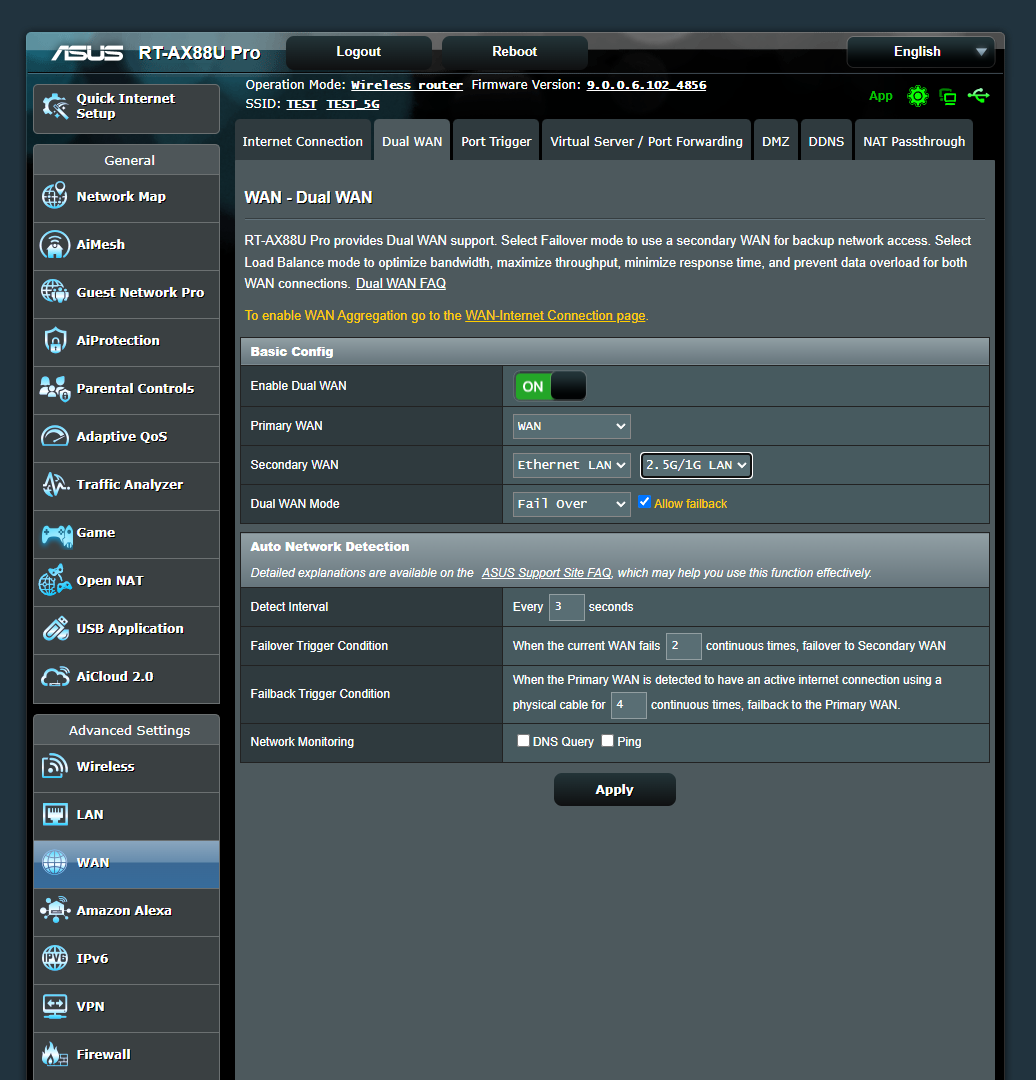Open AiProtection shield icon
The image size is (1036, 1080).
click(55, 340)
